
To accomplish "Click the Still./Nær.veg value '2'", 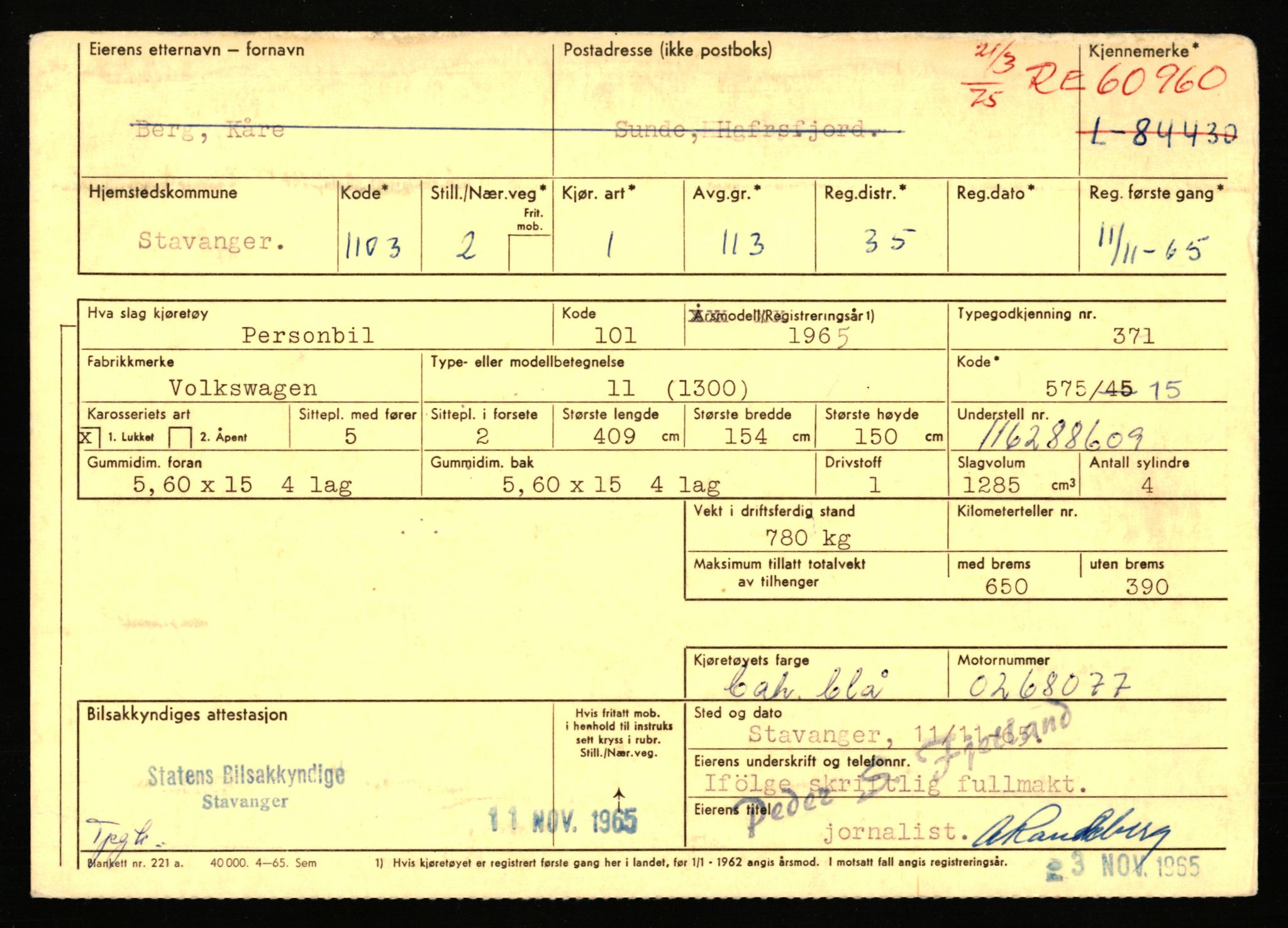I will point(466,246).
